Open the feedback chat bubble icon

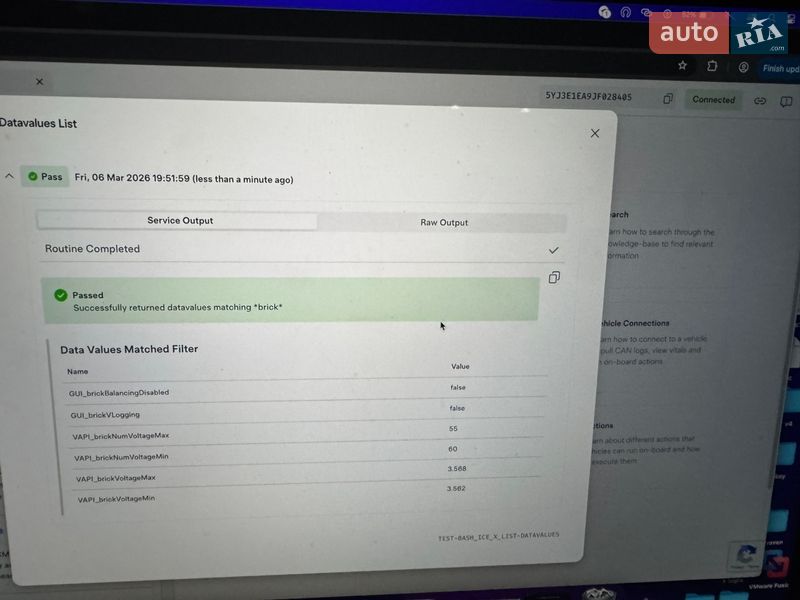point(786,102)
